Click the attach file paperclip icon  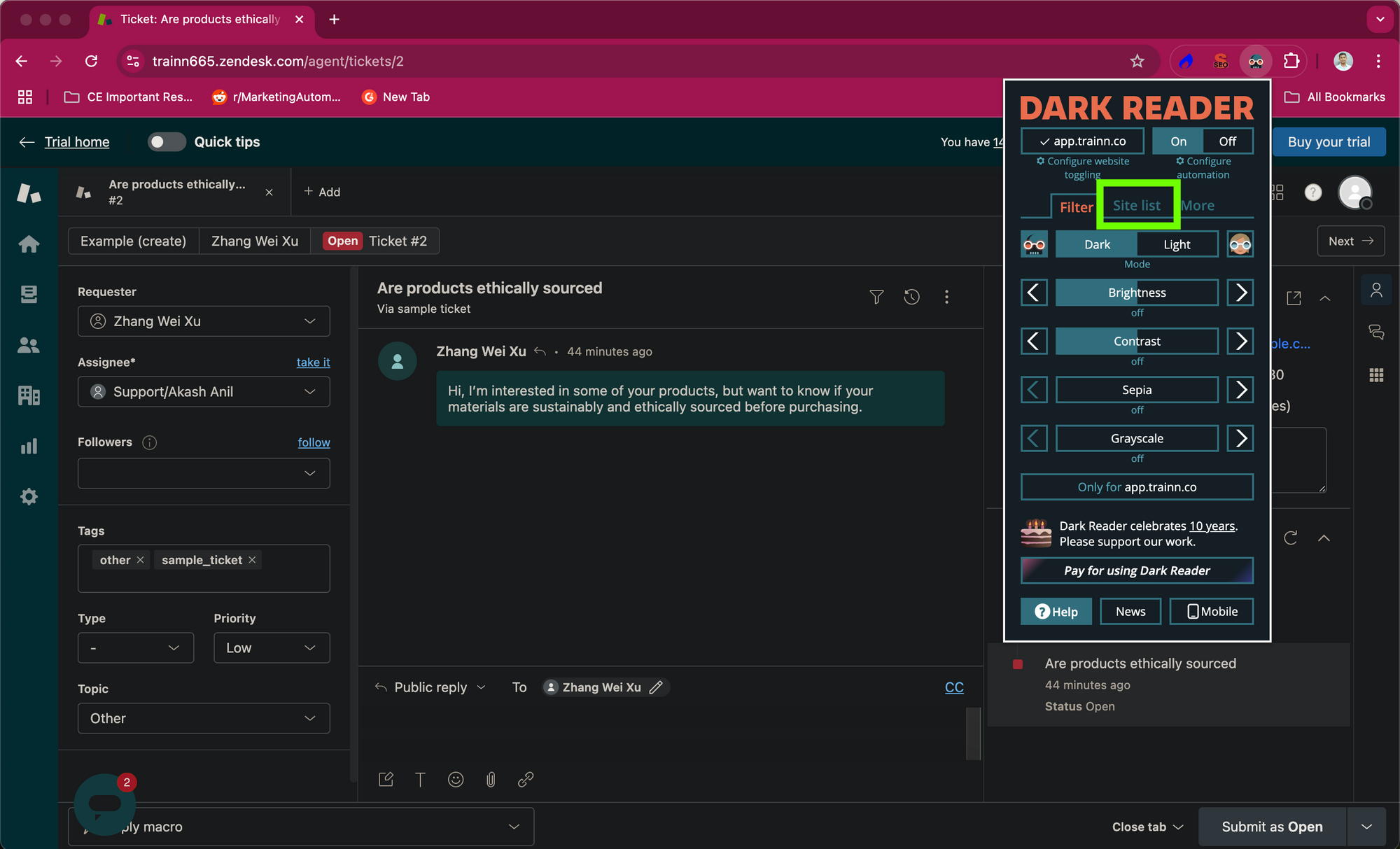491,779
